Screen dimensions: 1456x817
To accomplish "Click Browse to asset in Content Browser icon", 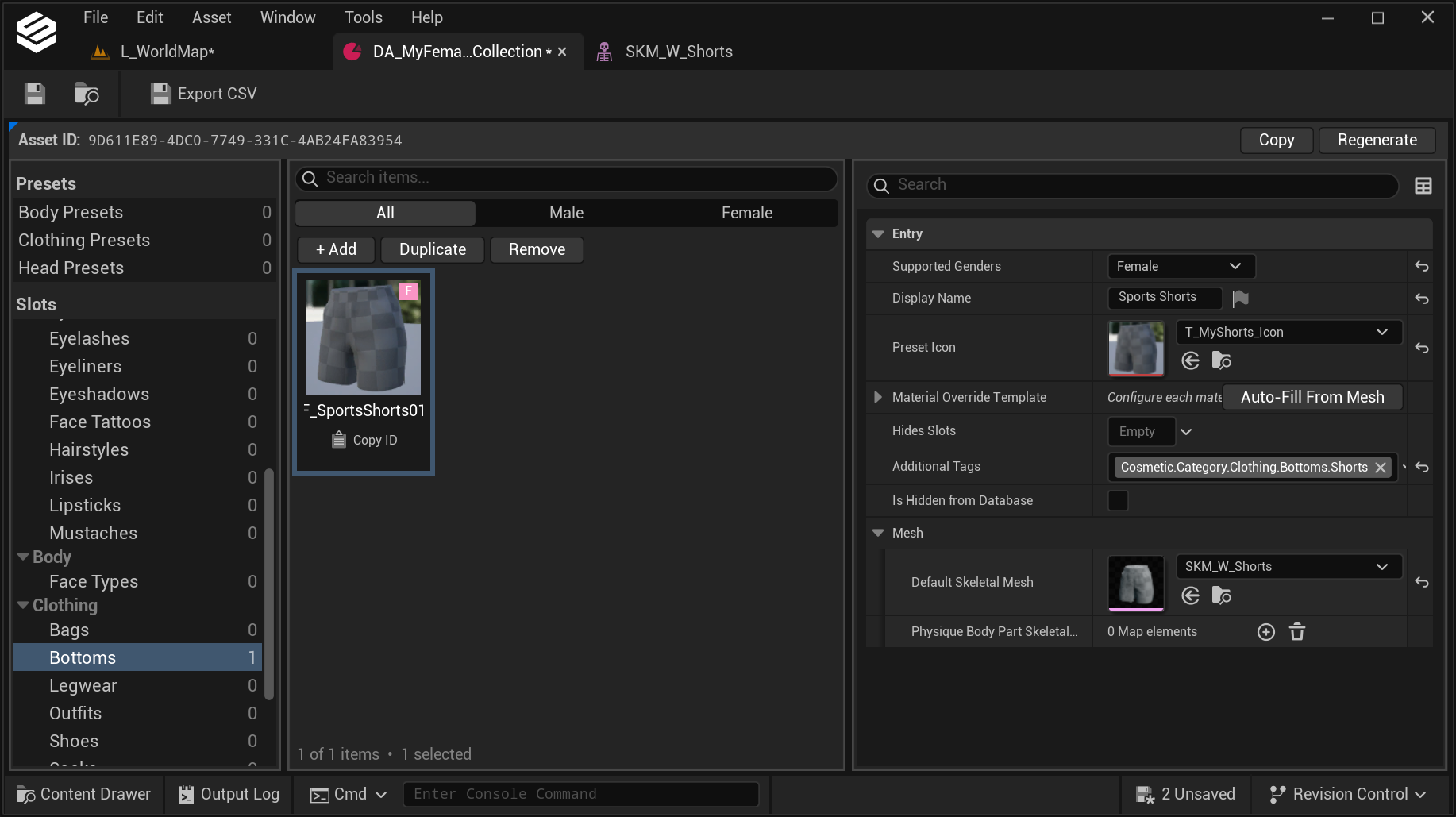I will point(87,94).
